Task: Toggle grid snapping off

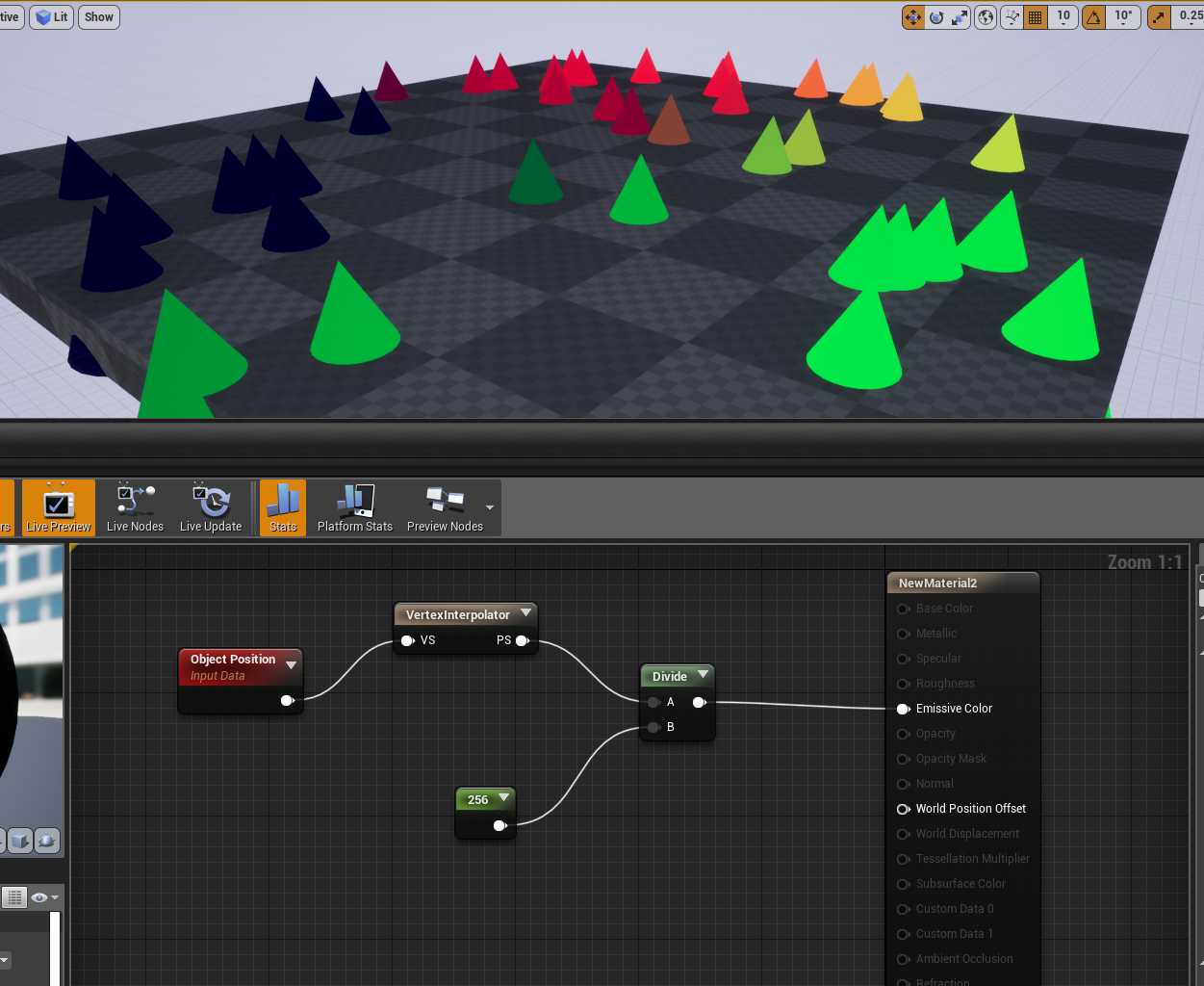Action: point(1035,16)
